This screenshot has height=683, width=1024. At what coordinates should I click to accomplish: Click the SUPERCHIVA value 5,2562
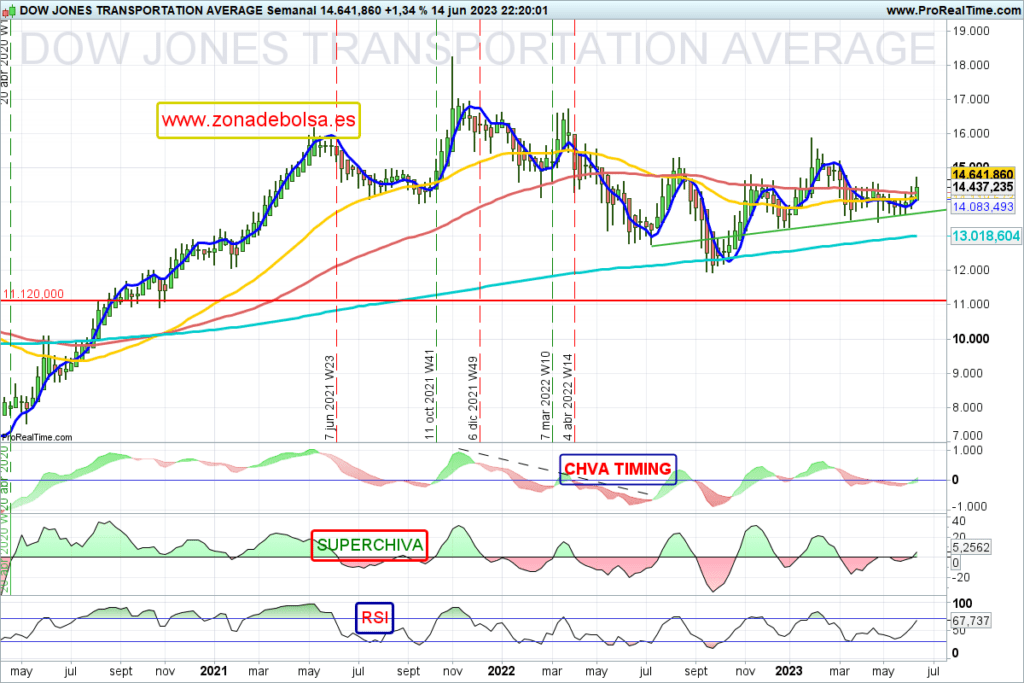(971, 548)
